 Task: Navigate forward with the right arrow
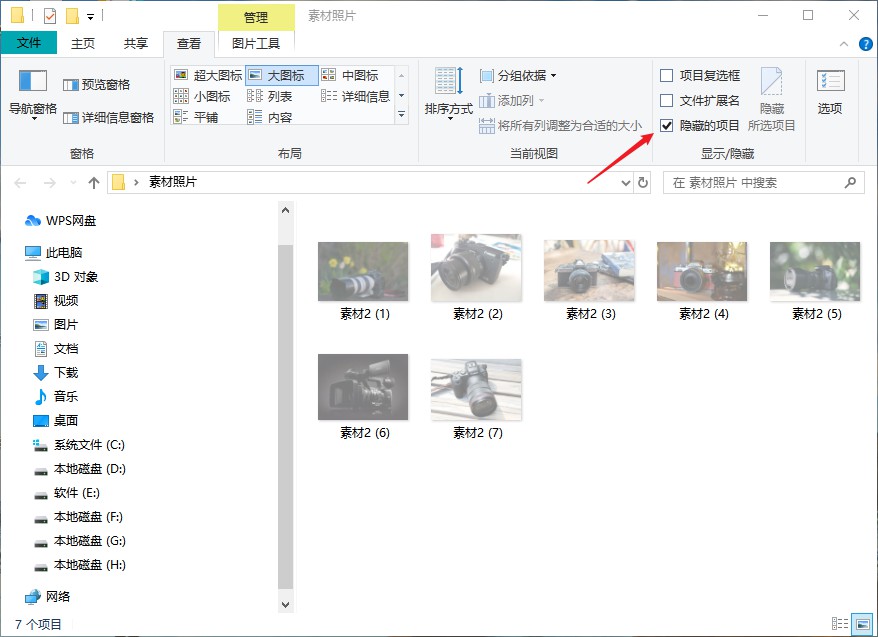pyautogui.click(x=50, y=182)
